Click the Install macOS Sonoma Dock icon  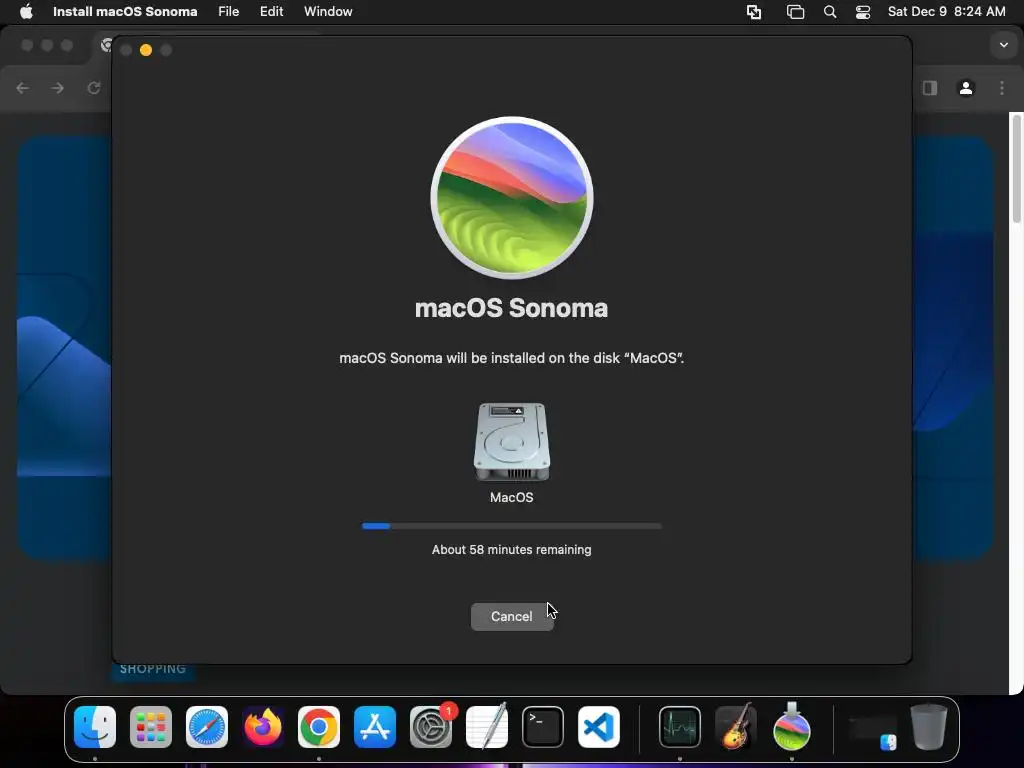[x=792, y=726]
